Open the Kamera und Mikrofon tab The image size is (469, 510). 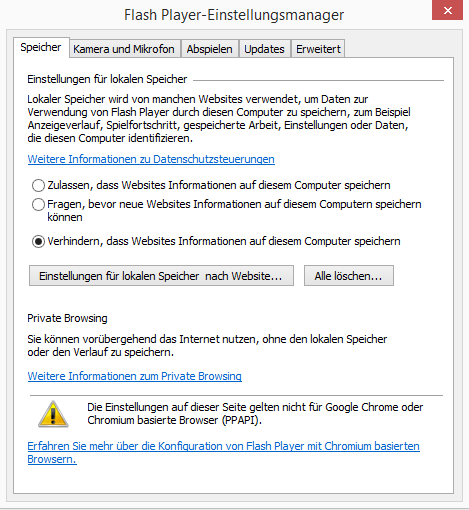(x=124, y=49)
